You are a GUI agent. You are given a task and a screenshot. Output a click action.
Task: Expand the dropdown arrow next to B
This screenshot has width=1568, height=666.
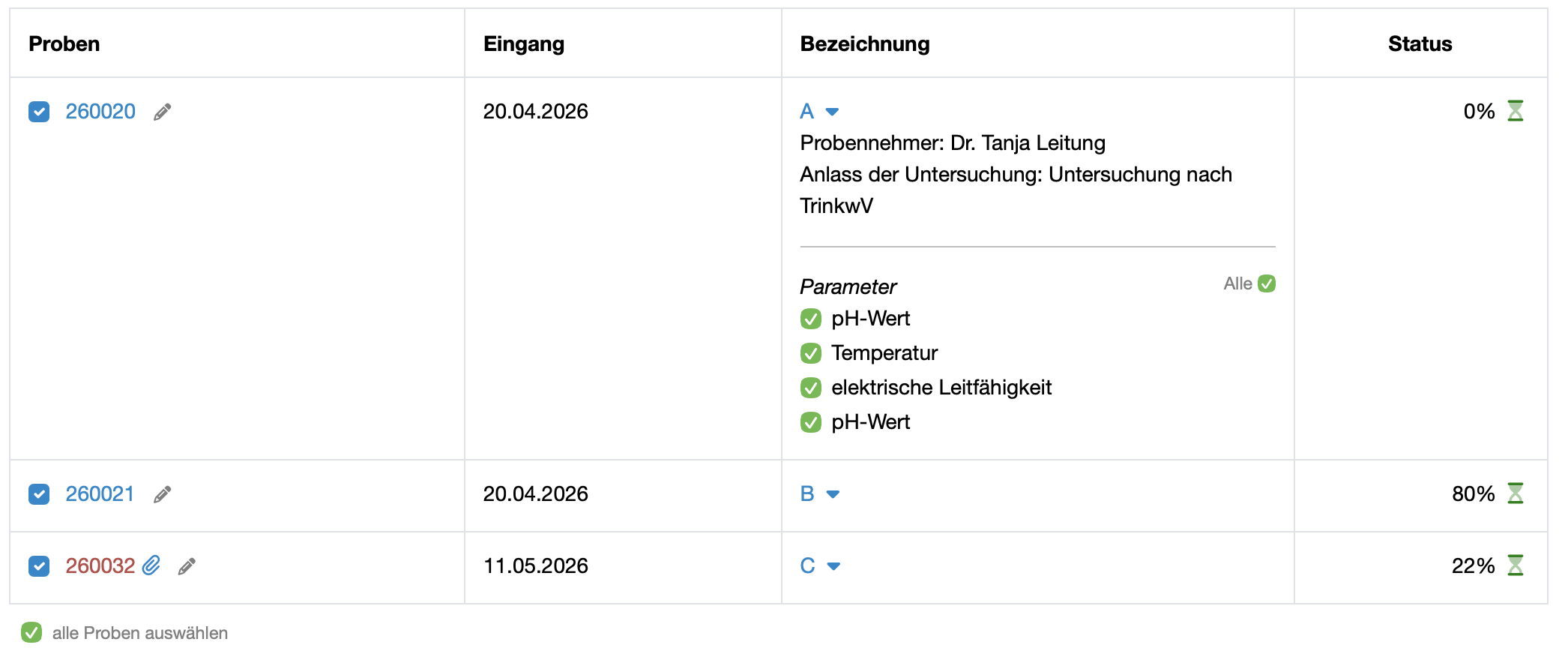[x=833, y=494]
